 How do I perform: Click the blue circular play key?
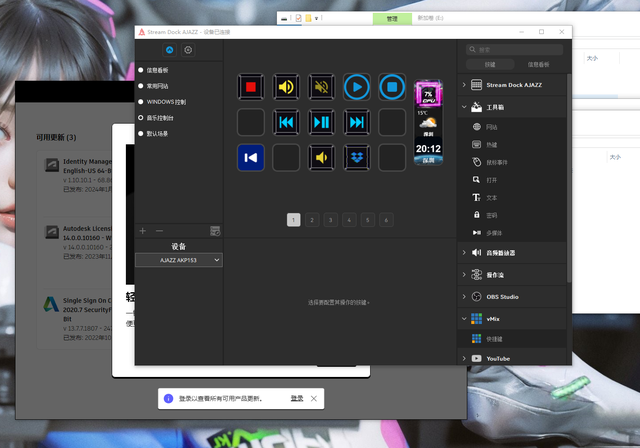click(357, 87)
